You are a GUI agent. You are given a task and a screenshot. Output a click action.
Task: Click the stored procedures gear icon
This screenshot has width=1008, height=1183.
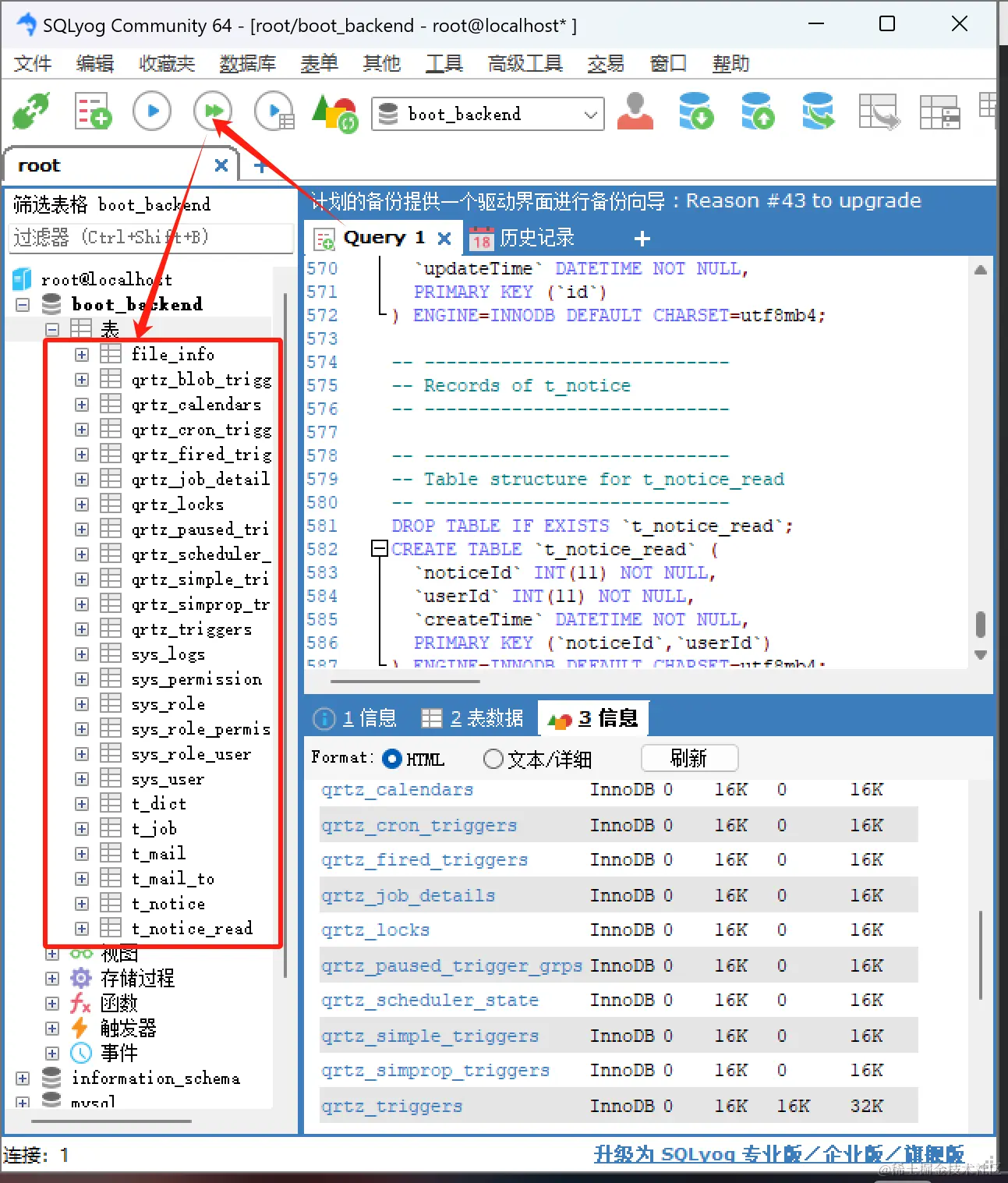(81, 978)
